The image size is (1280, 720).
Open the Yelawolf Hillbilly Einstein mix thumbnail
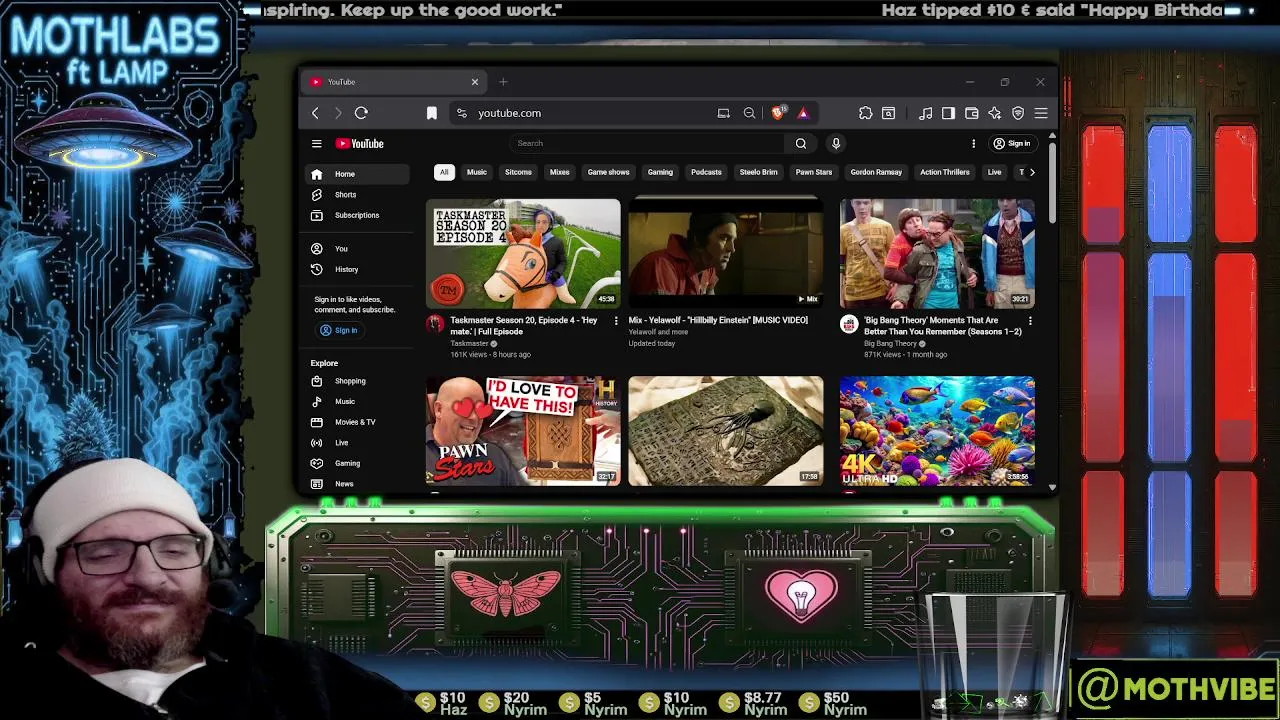click(x=726, y=253)
